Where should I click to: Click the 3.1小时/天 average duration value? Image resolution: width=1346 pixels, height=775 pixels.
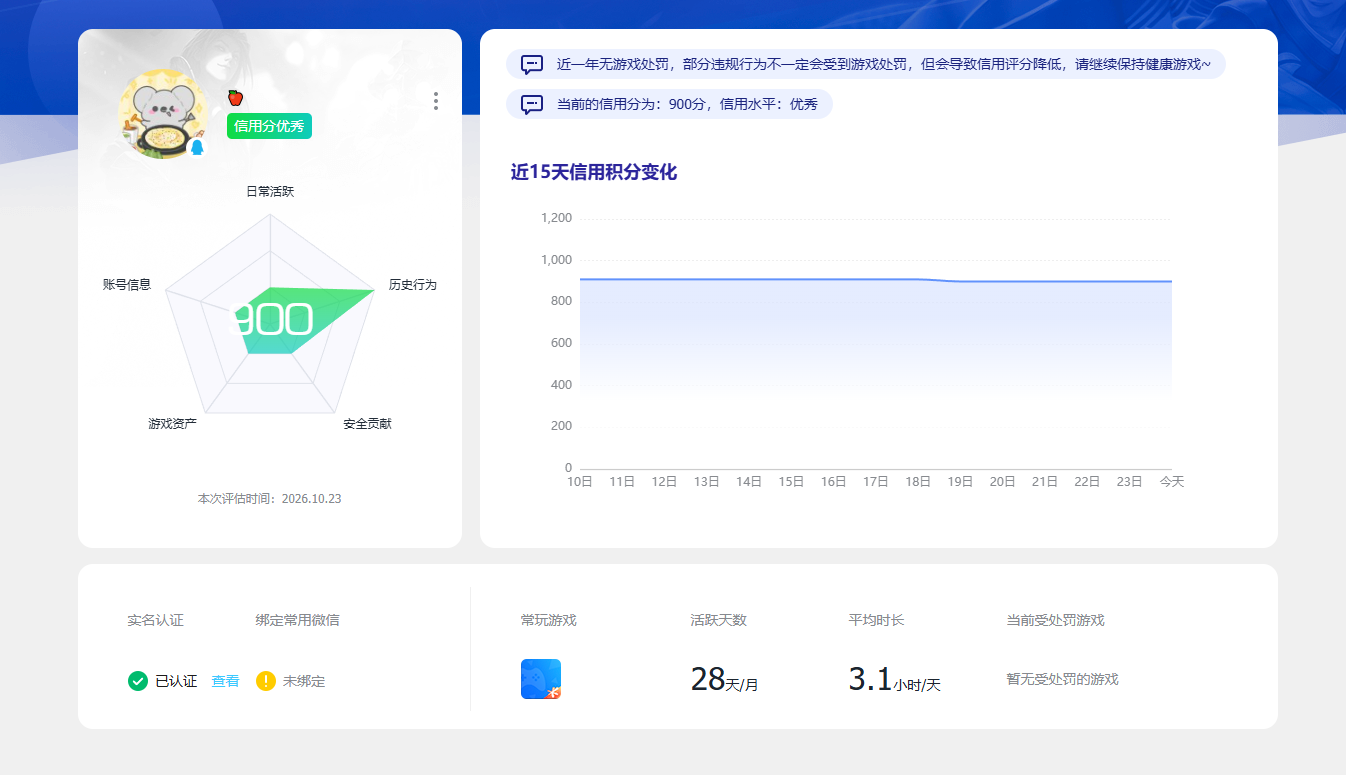pos(894,680)
